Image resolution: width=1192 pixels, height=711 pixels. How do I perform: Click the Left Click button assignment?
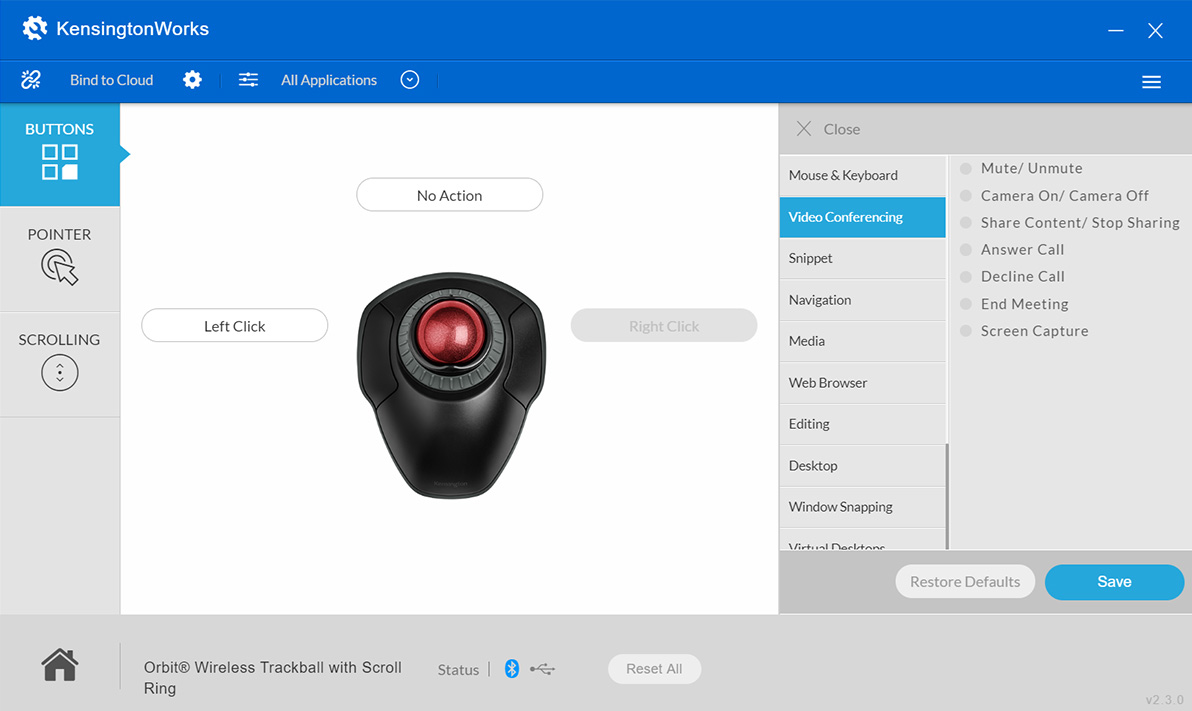tap(234, 326)
